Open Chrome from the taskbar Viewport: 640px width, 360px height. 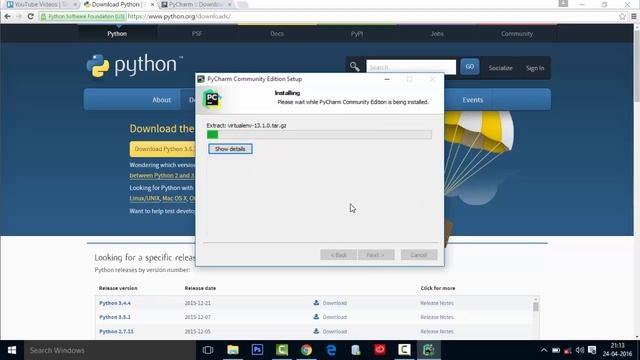point(306,350)
